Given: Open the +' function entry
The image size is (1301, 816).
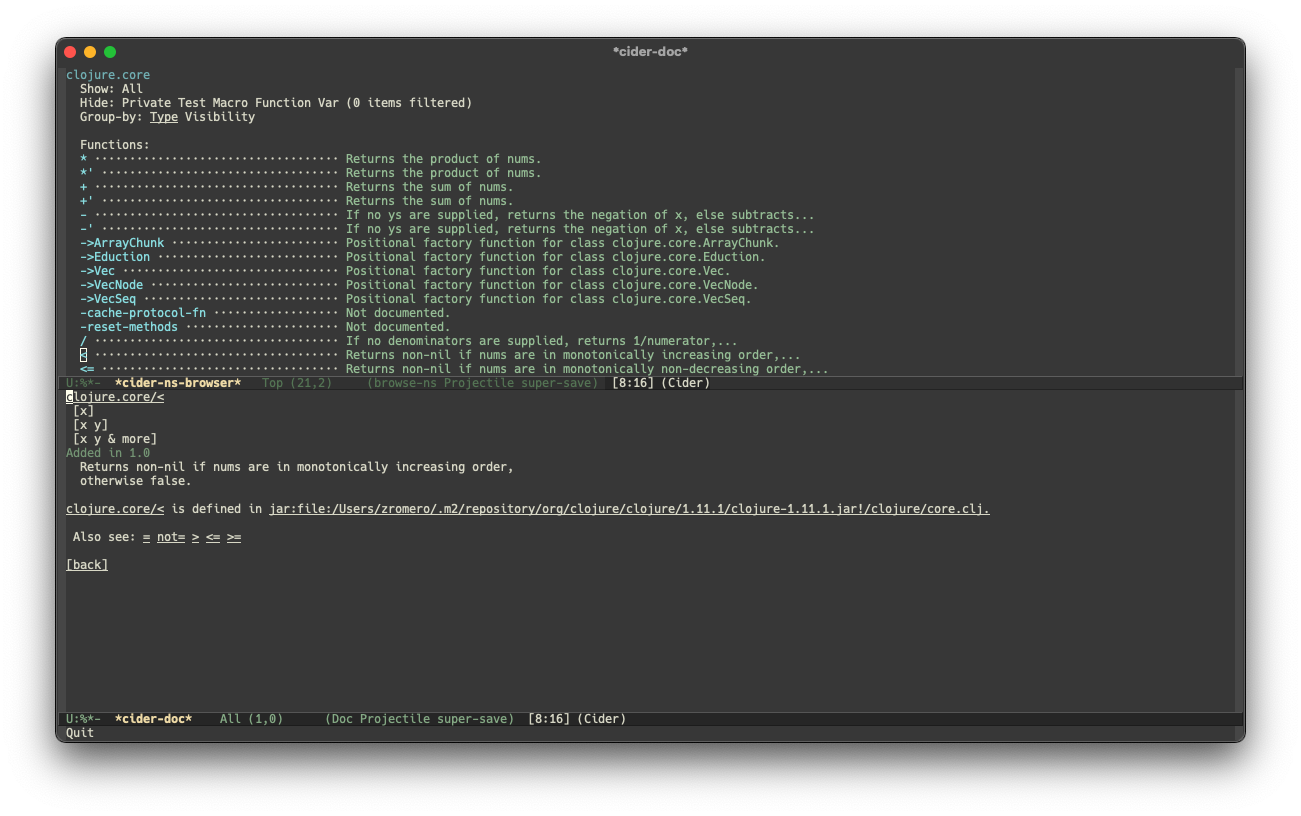Looking at the screenshot, I should click(x=87, y=201).
